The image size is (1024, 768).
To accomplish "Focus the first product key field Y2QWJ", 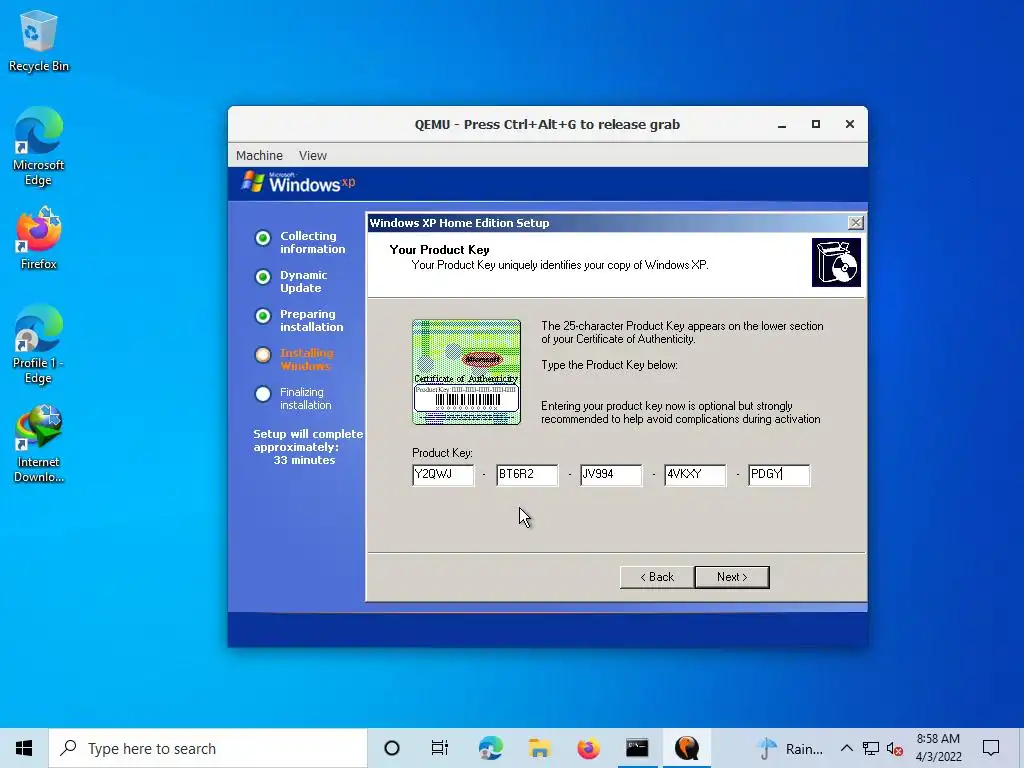I will [x=443, y=475].
